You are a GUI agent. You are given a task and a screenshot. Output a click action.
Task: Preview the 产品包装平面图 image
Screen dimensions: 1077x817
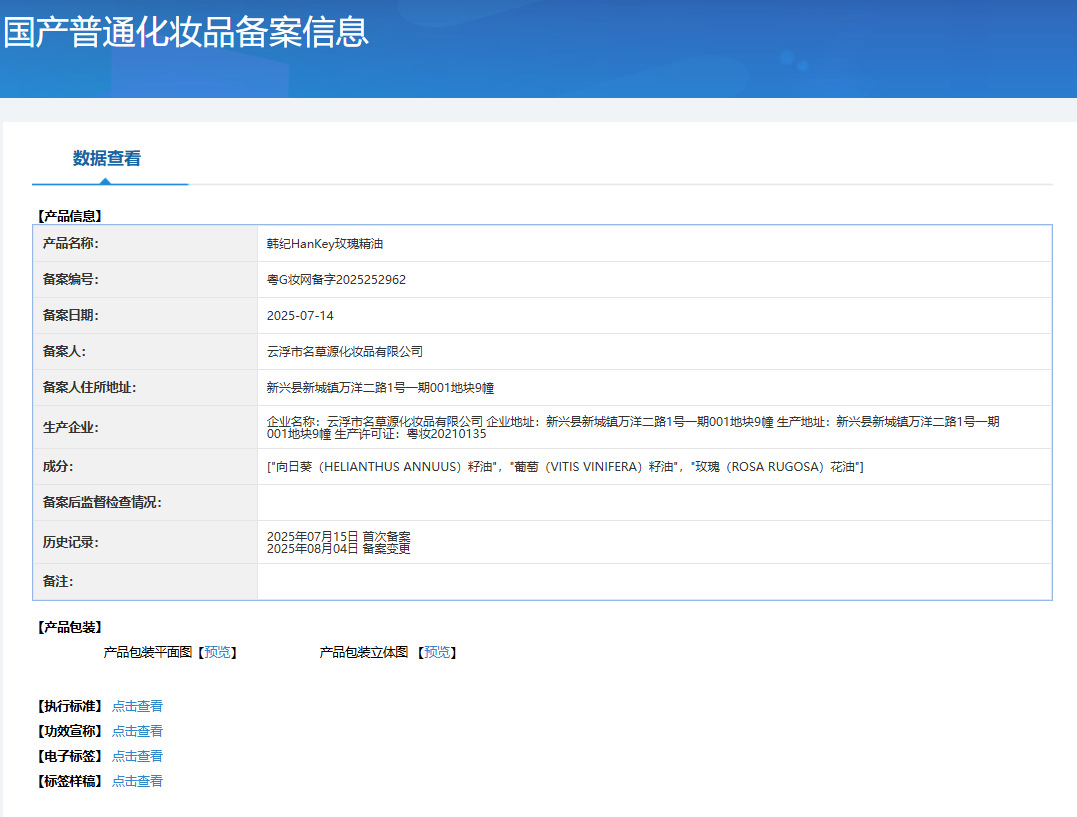[x=217, y=652]
